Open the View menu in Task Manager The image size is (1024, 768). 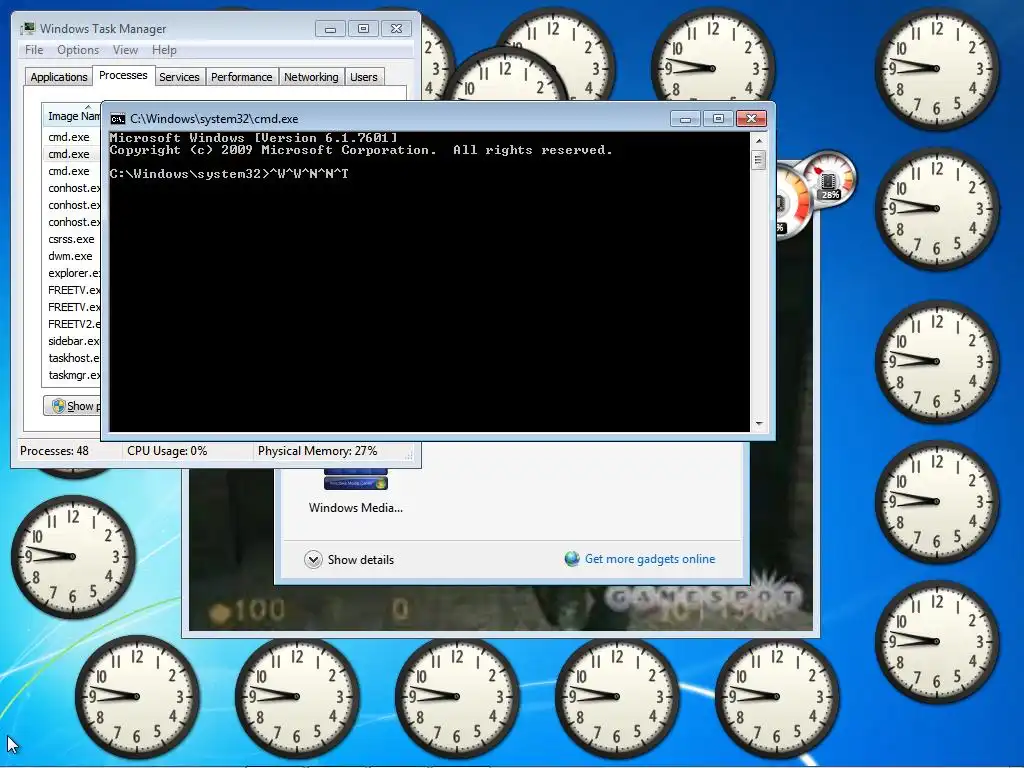[x=125, y=50]
